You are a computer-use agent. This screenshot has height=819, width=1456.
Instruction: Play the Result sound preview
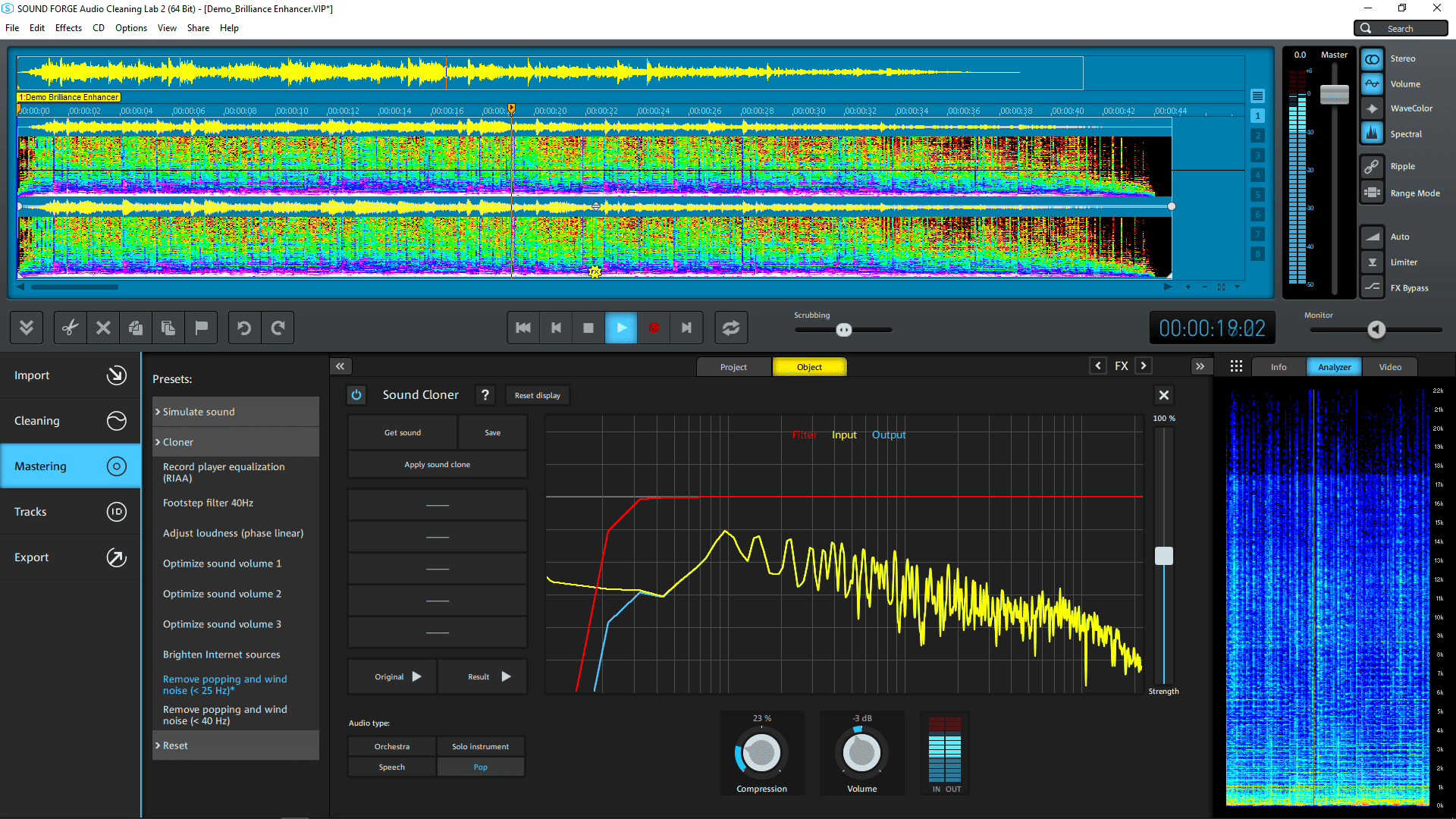pos(482,676)
